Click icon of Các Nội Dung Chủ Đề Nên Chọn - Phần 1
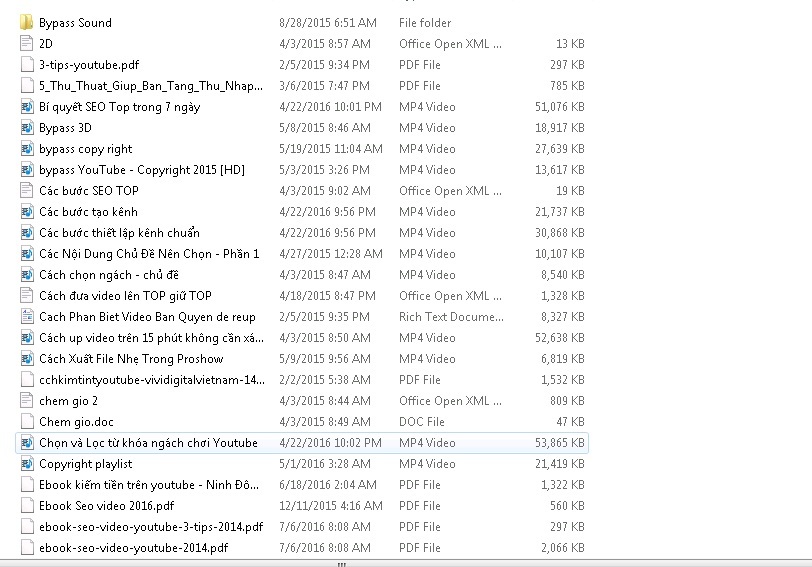This screenshot has height=567, width=812. click(x=26, y=254)
